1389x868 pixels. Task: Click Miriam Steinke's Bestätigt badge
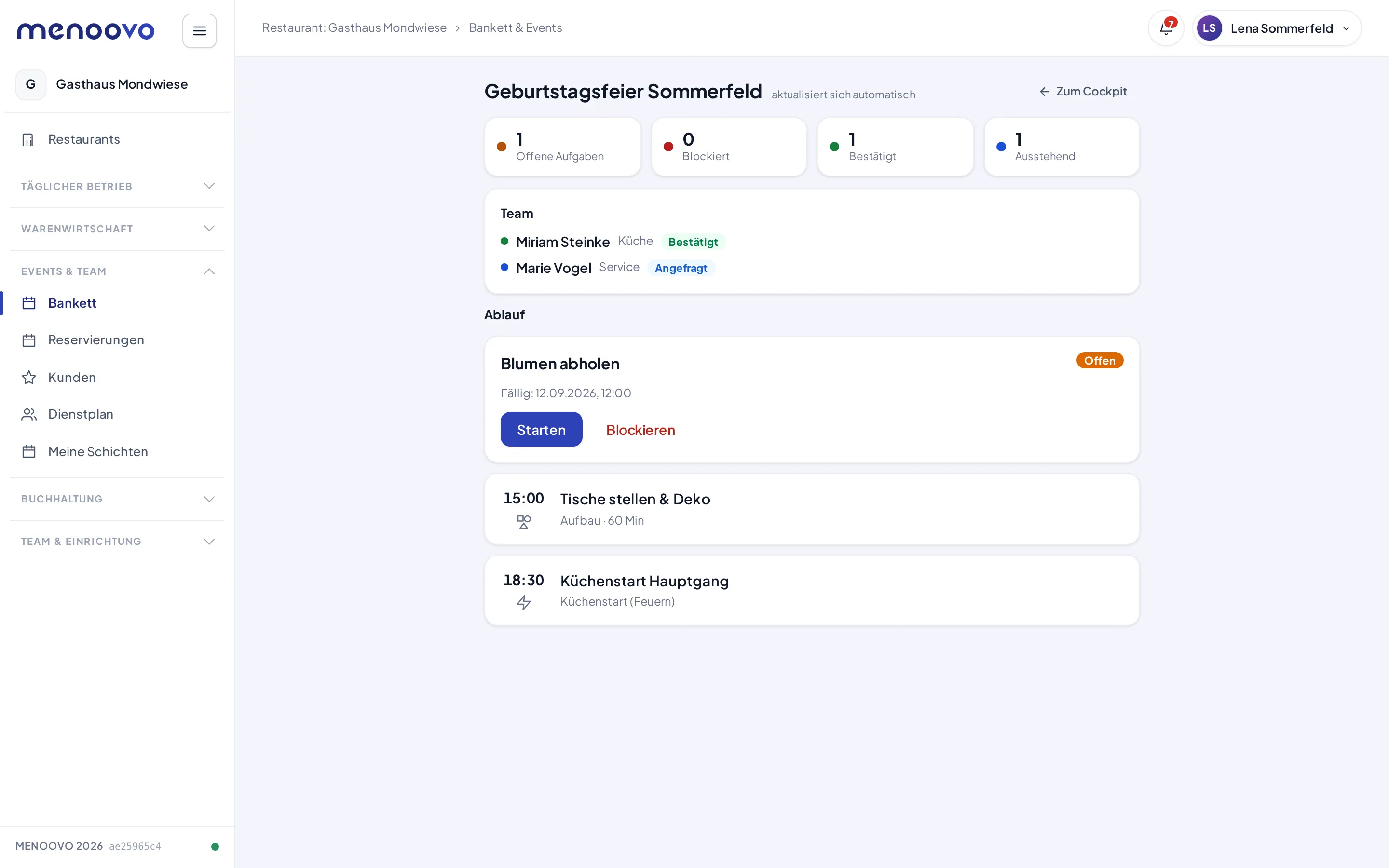click(693, 242)
